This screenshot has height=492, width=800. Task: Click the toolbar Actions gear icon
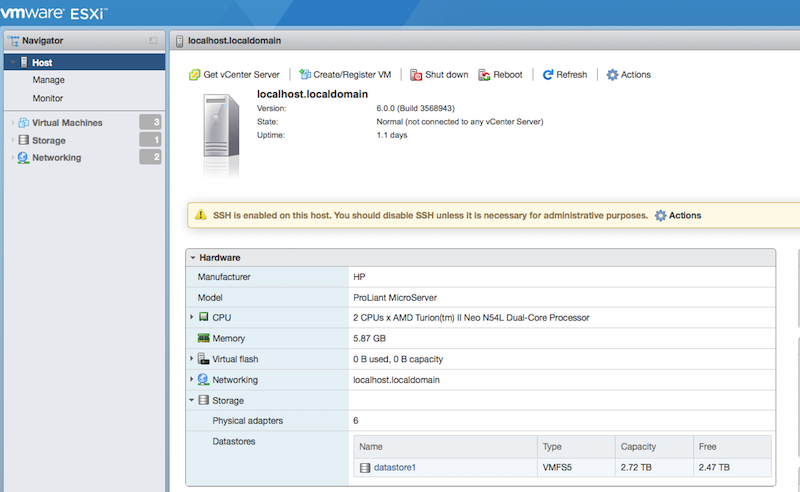612,75
